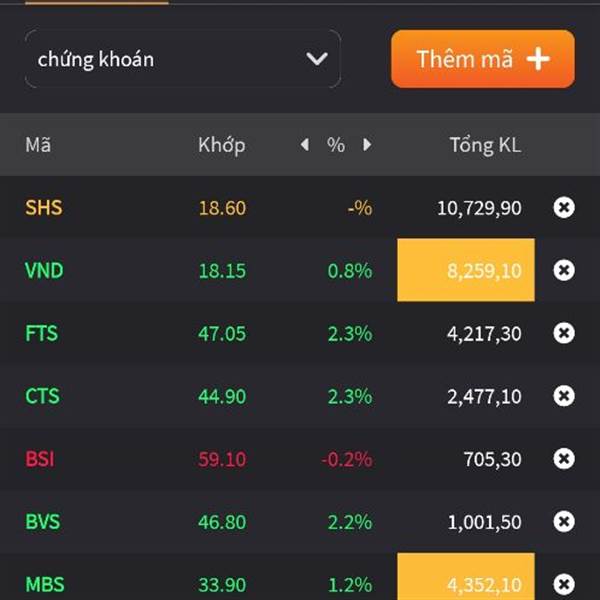The image size is (600, 600).
Task: Remove CTS using the circle X icon
Action: [x=564, y=396]
